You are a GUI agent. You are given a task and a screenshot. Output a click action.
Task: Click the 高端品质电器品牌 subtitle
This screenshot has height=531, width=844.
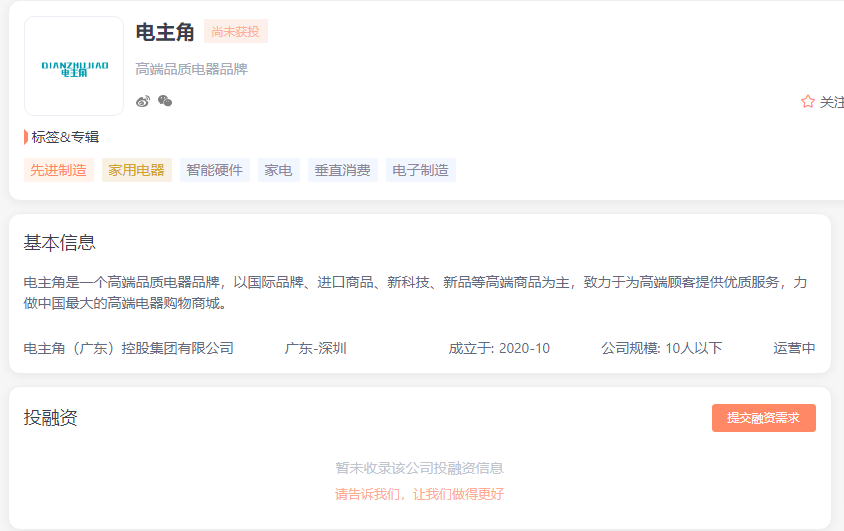(x=191, y=69)
